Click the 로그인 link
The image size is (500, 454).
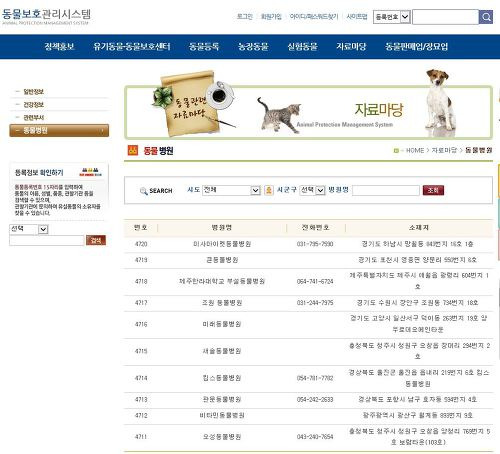pos(245,17)
